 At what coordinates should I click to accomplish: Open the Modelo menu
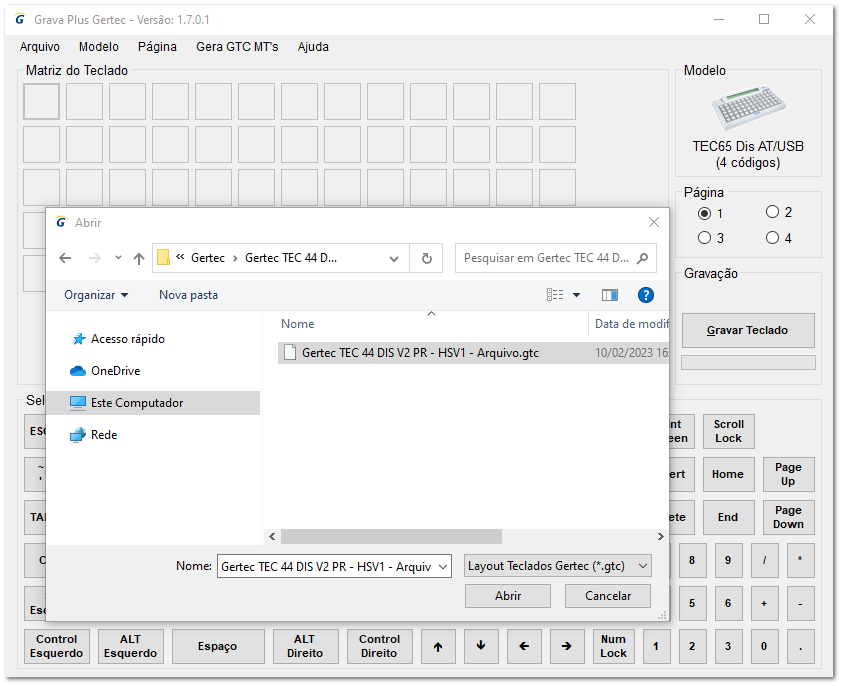[98, 47]
